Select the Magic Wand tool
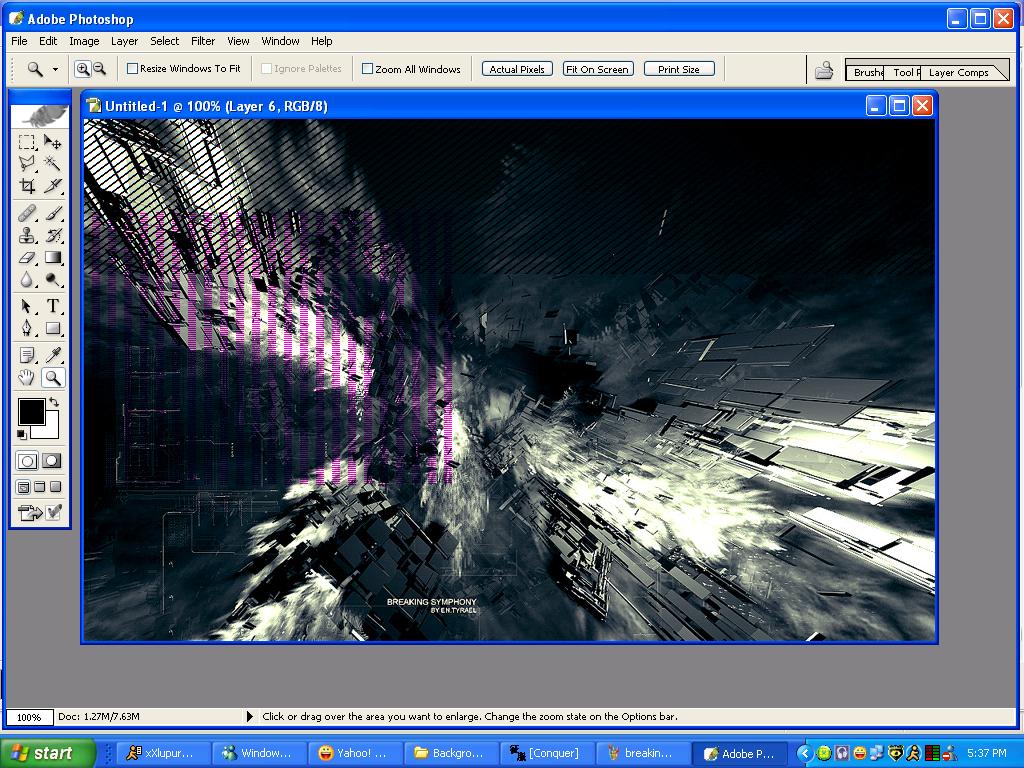1024x768 pixels. (53, 164)
